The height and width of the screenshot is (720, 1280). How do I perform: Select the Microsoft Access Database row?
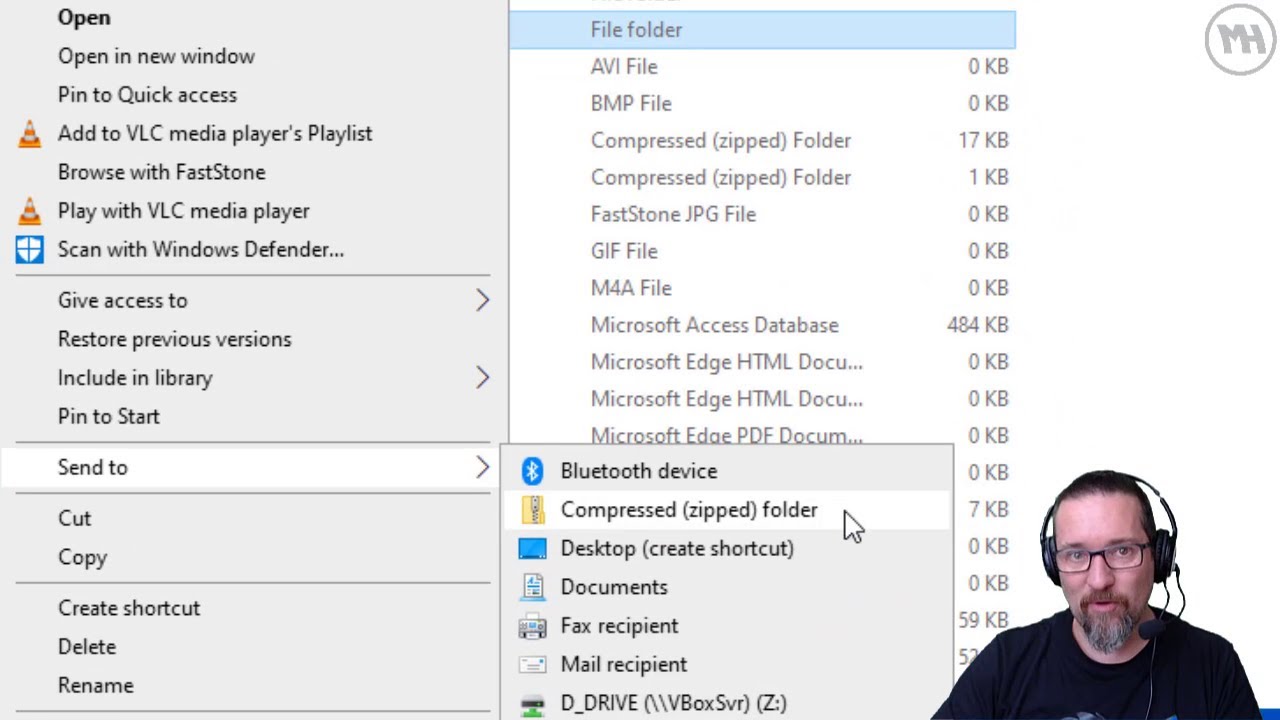762,326
